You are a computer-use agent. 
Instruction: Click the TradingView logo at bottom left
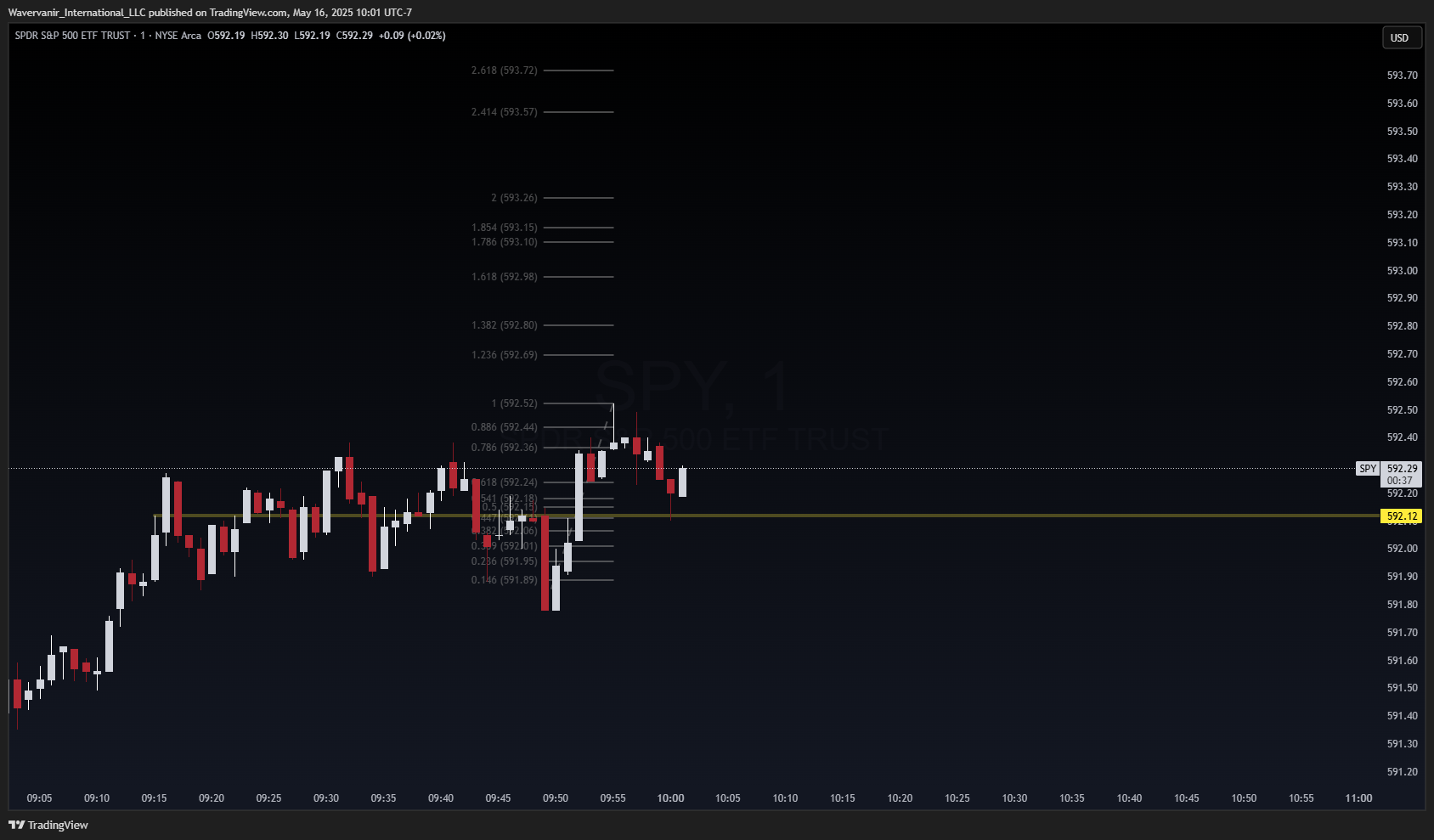coord(48,825)
